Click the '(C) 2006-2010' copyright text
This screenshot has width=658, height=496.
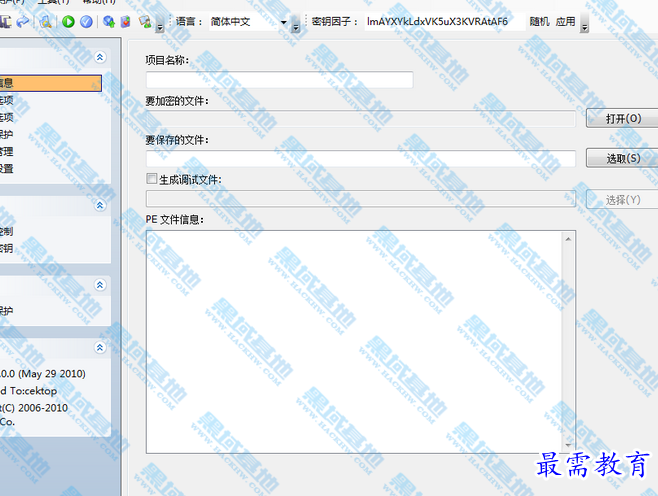click(x=34, y=408)
